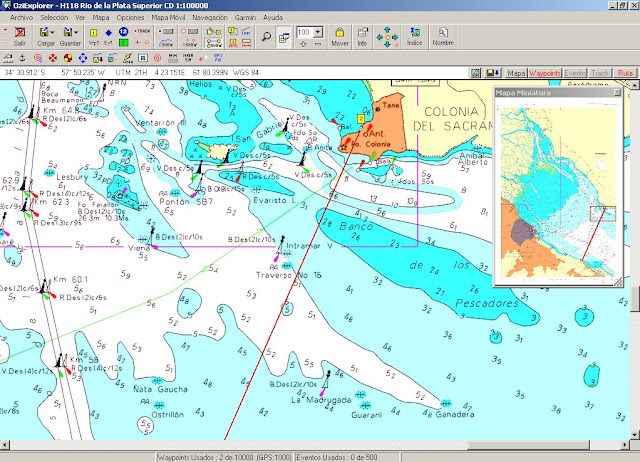
Task: Click the Eventos Usados status bar text
Action: pos(337,457)
